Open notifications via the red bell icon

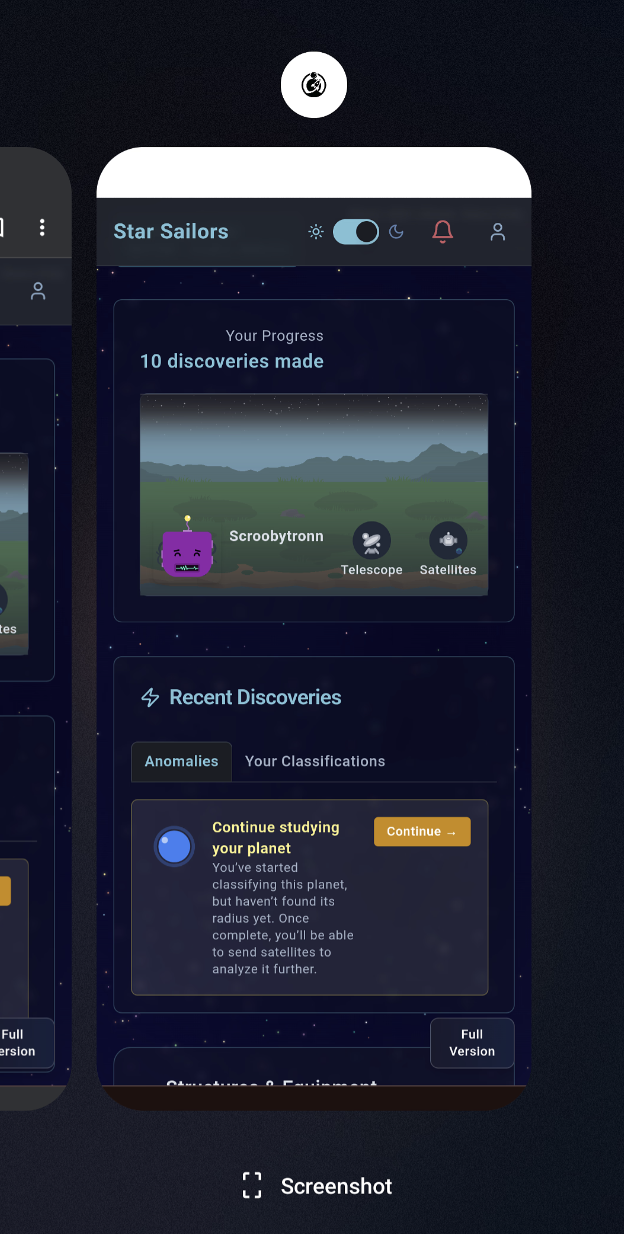(442, 232)
